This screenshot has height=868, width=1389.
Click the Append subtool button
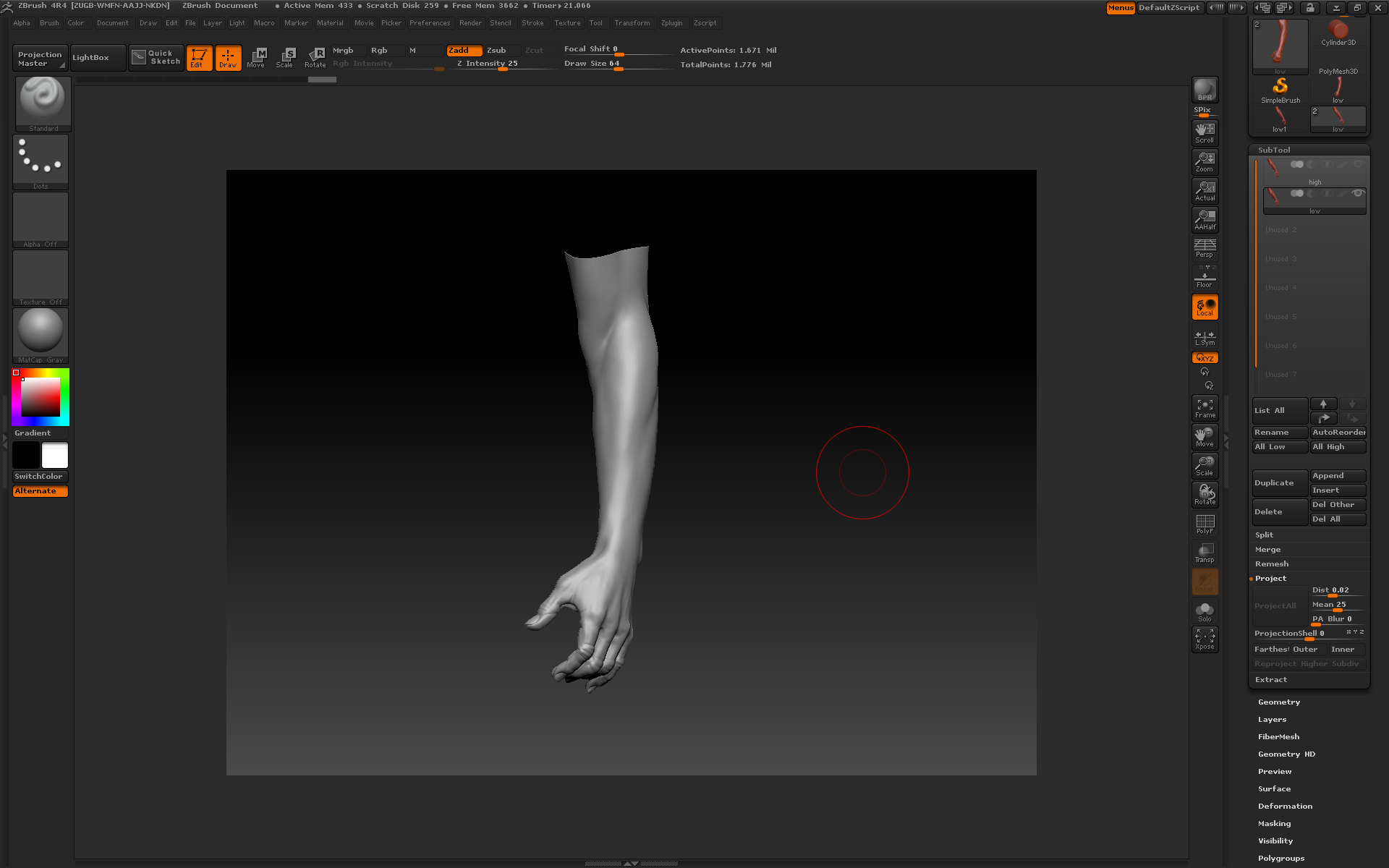click(1338, 476)
